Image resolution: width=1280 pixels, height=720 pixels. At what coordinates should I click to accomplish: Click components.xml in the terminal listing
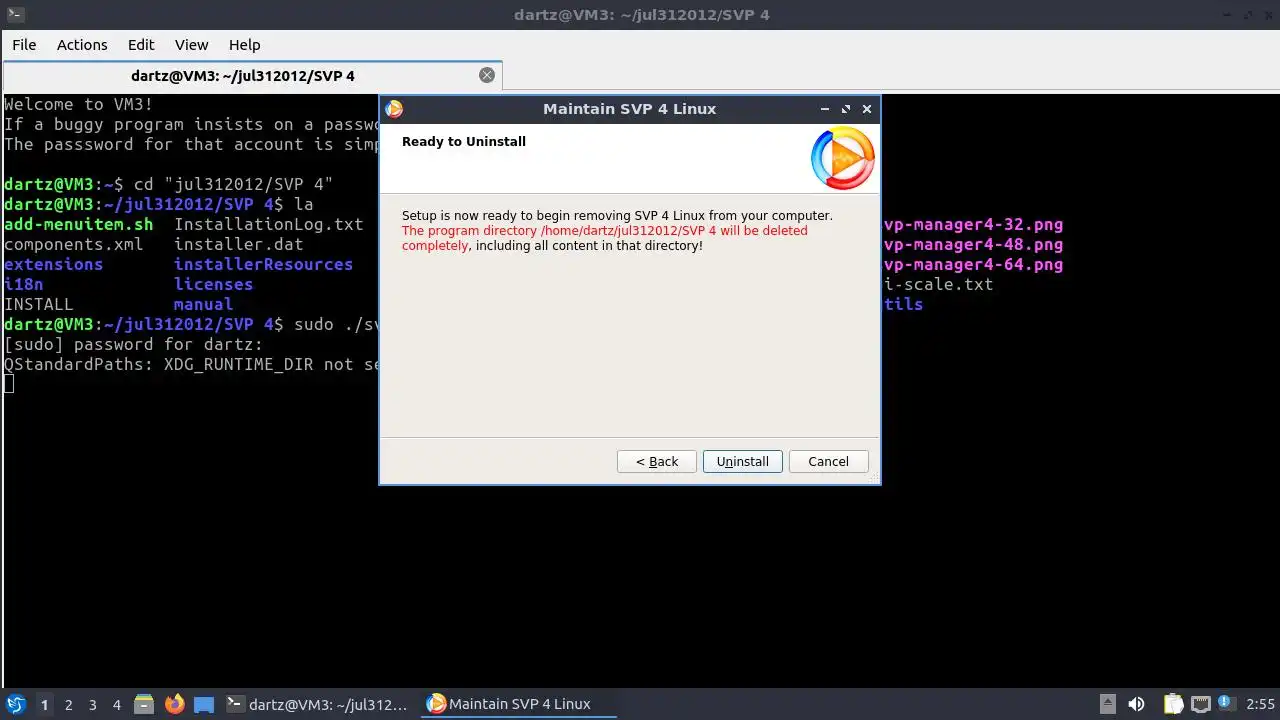[x=74, y=244]
